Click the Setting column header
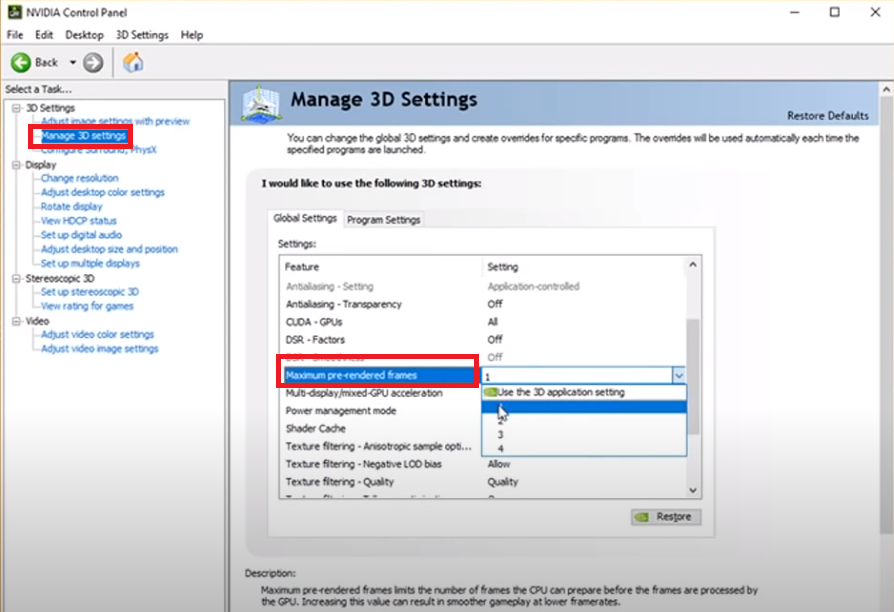 point(584,267)
